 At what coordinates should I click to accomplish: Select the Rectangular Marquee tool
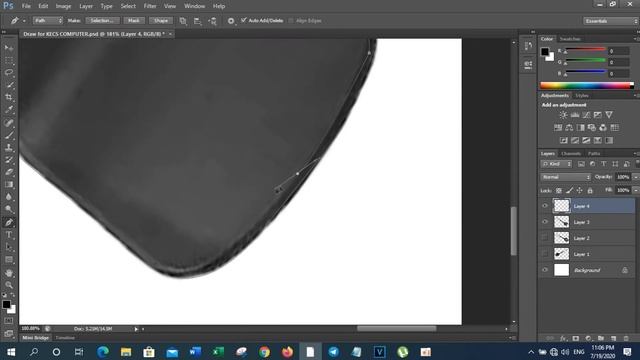click(9, 60)
